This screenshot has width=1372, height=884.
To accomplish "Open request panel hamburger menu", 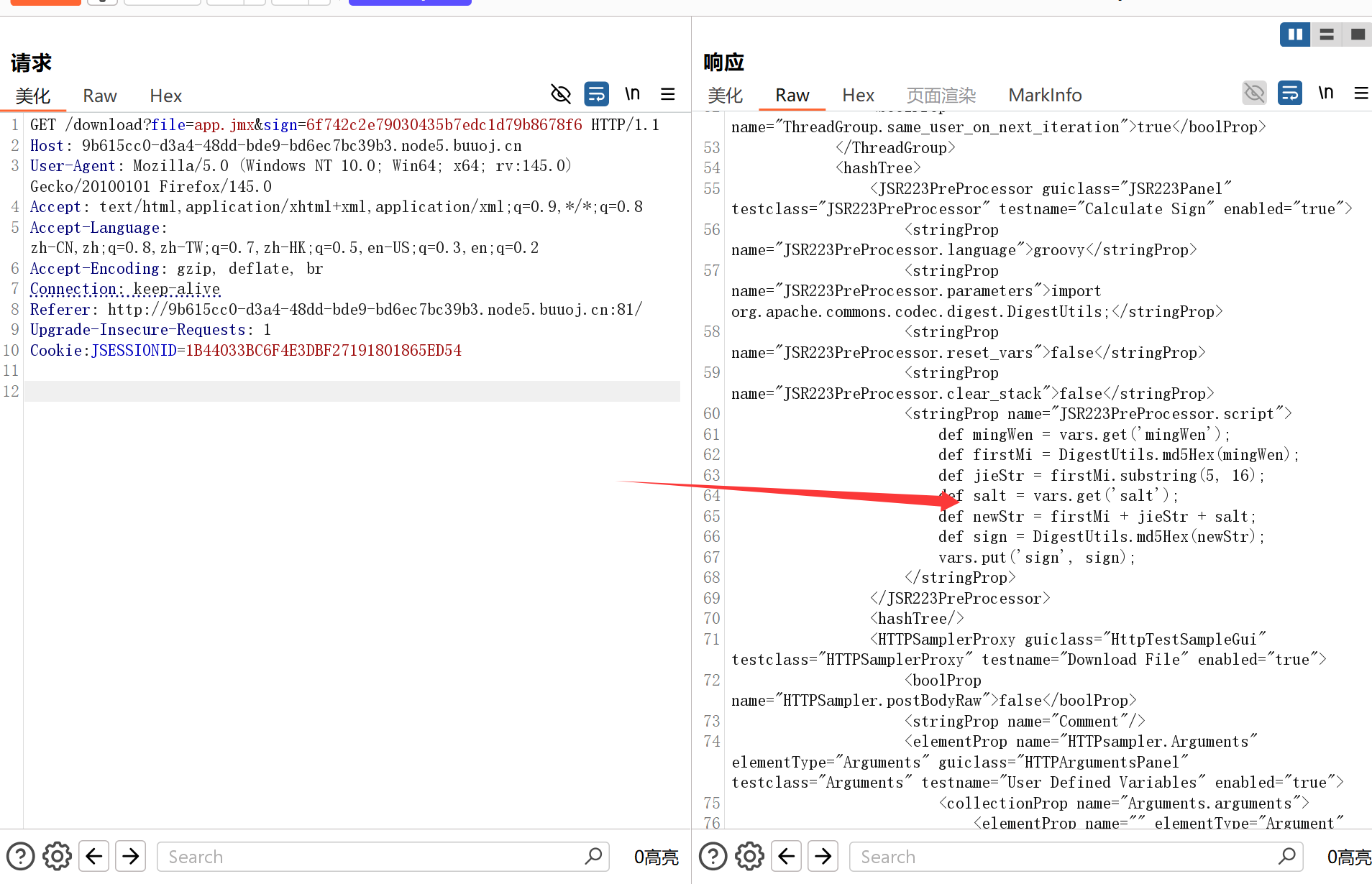I will [x=668, y=94].
